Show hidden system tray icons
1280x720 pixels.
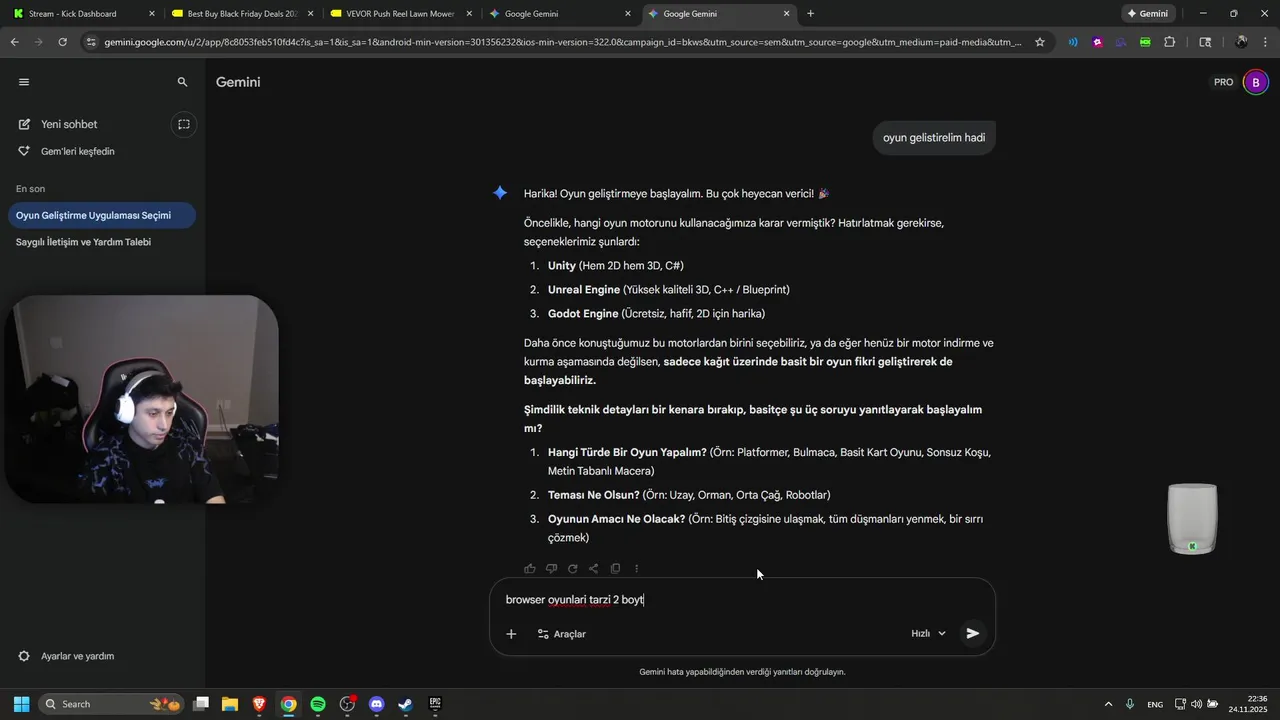1108,704
